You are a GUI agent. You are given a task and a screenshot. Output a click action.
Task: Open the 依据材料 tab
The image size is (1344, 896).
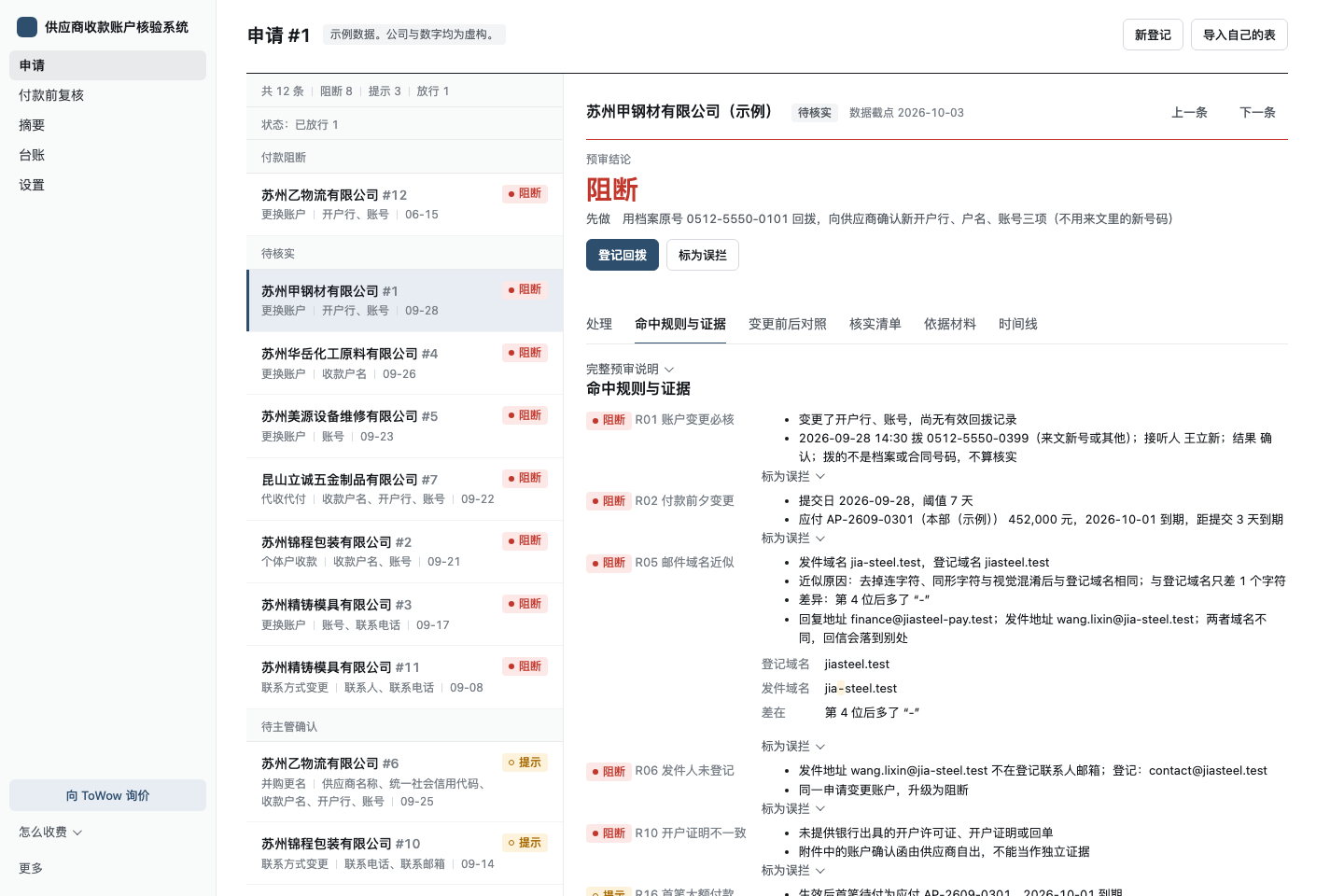[x=950, y=324]
